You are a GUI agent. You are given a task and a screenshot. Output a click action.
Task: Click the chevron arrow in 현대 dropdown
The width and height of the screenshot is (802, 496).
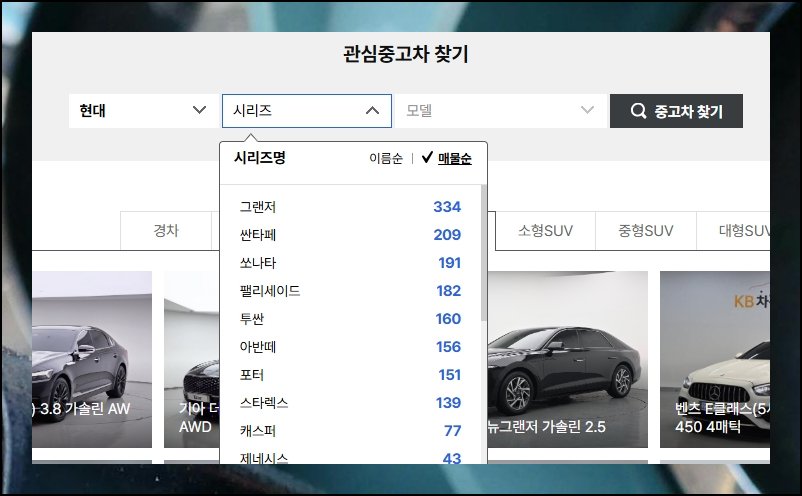pos(199,110)
